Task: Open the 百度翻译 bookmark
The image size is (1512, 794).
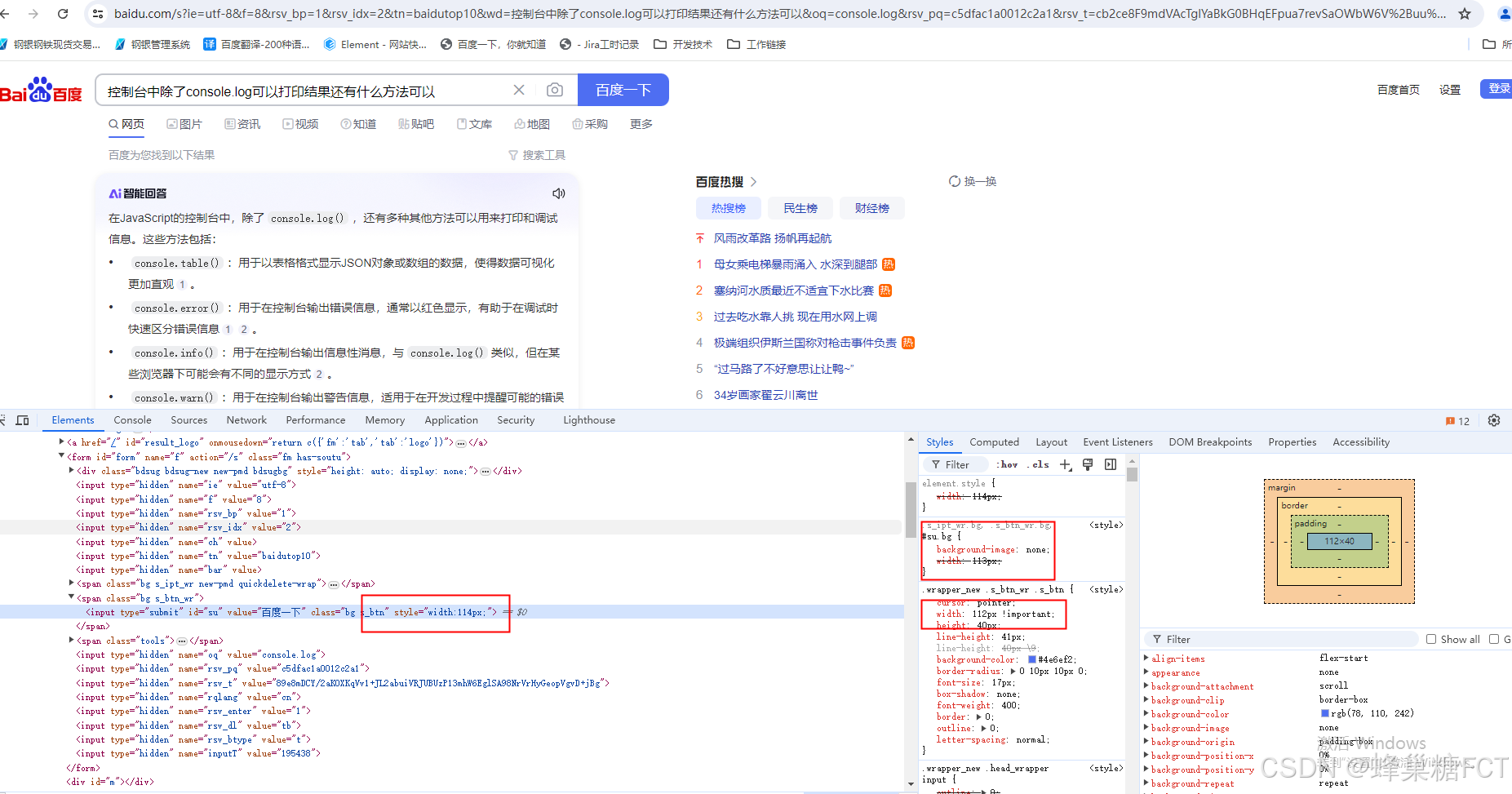Action: coord(256,44)
